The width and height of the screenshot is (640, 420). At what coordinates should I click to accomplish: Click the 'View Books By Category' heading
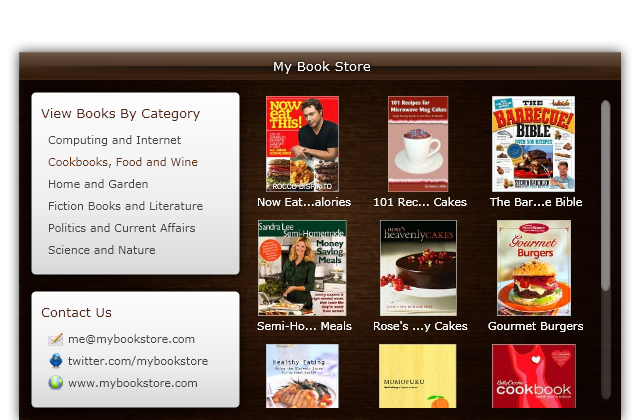point(120,114)
